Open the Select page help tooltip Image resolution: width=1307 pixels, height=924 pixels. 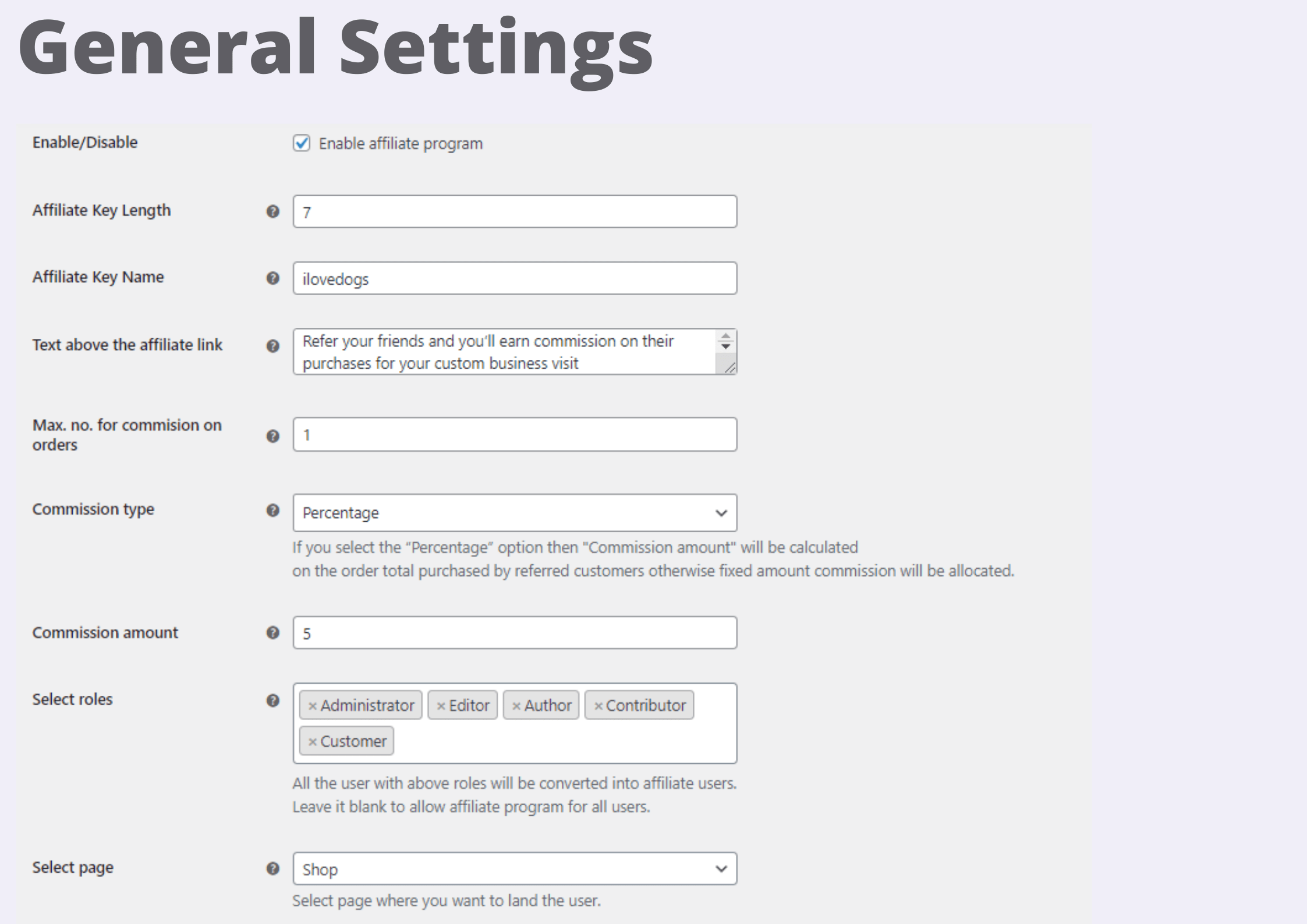coord(272,868)
